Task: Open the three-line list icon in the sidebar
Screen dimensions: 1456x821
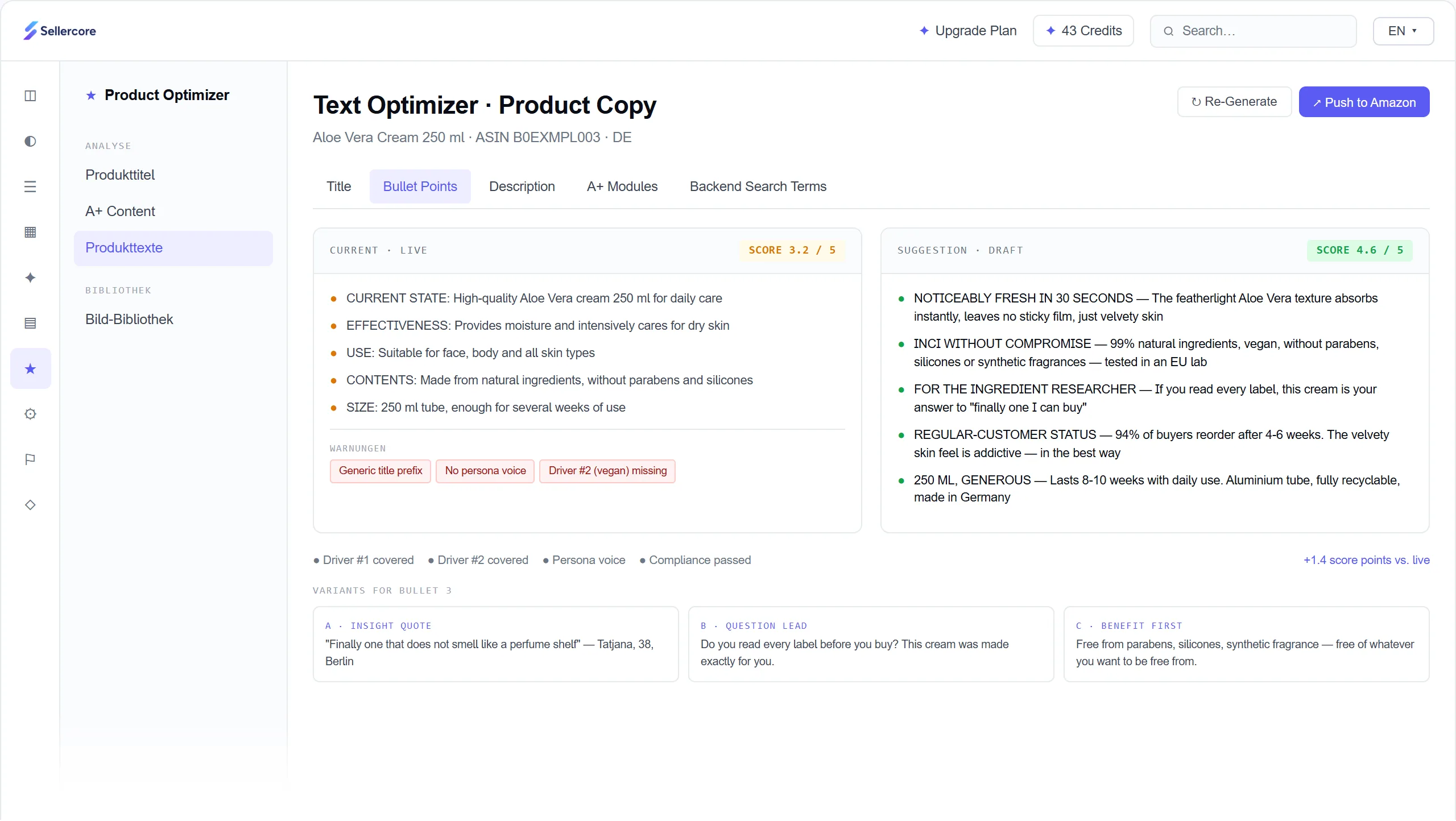Action: (30, 186)
